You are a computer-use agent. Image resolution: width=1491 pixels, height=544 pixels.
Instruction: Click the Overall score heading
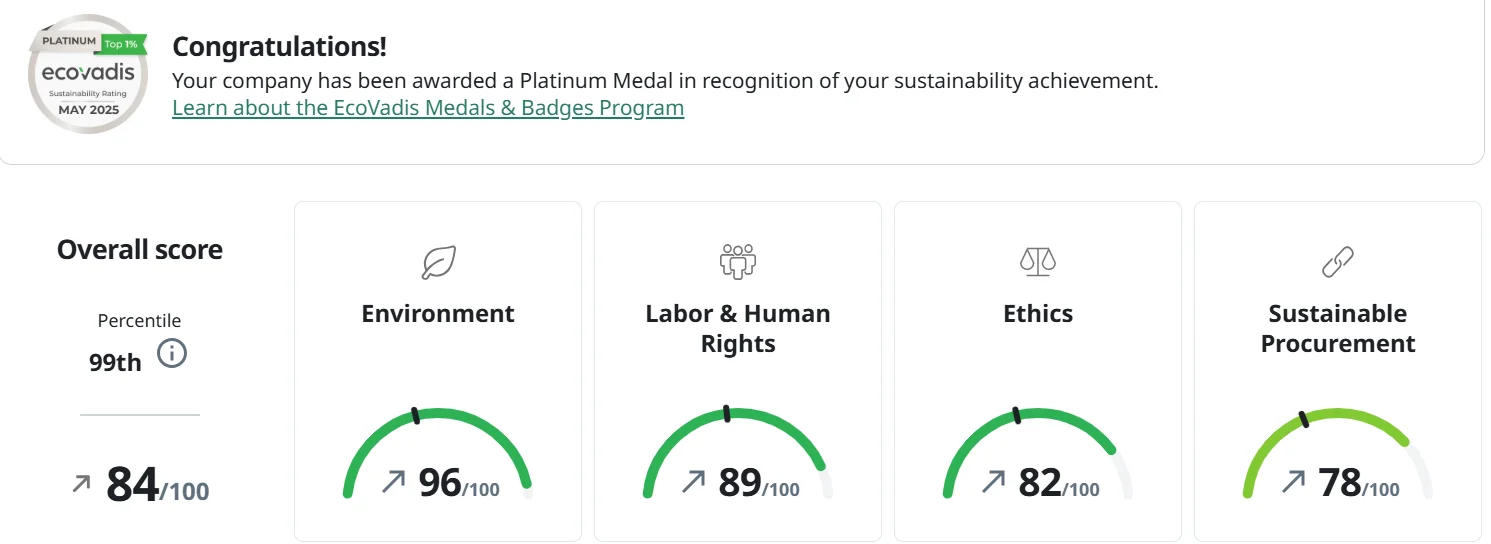[x=140, y=250]
